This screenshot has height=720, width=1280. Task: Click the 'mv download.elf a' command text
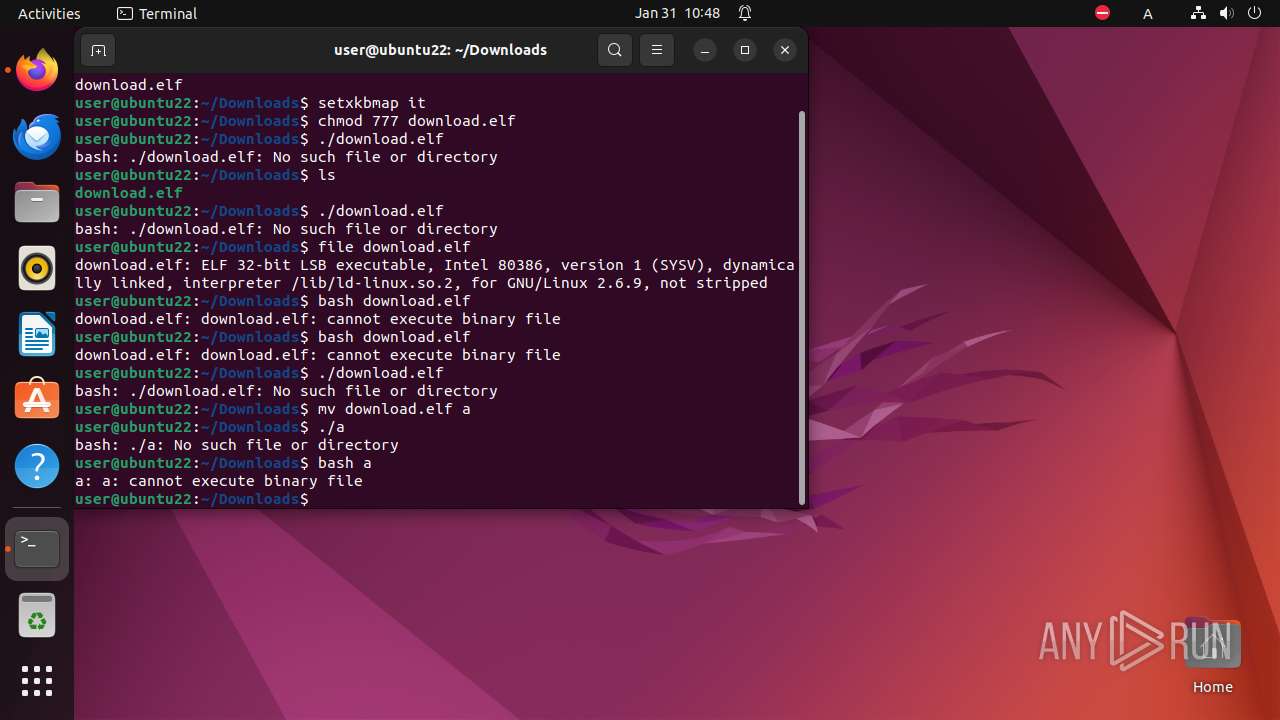(394, 409)
